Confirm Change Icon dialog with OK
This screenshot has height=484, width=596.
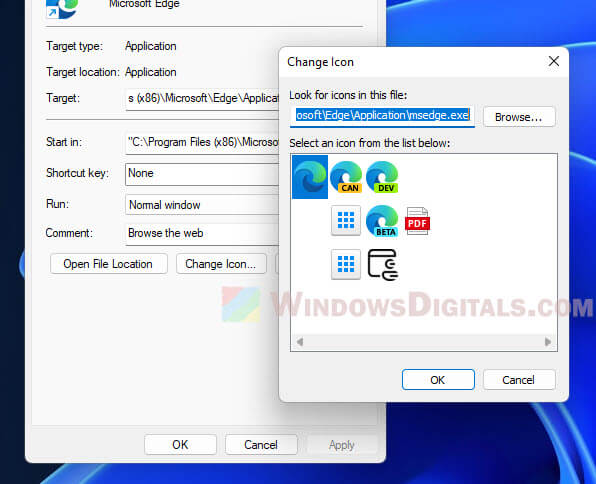[438, 379]
